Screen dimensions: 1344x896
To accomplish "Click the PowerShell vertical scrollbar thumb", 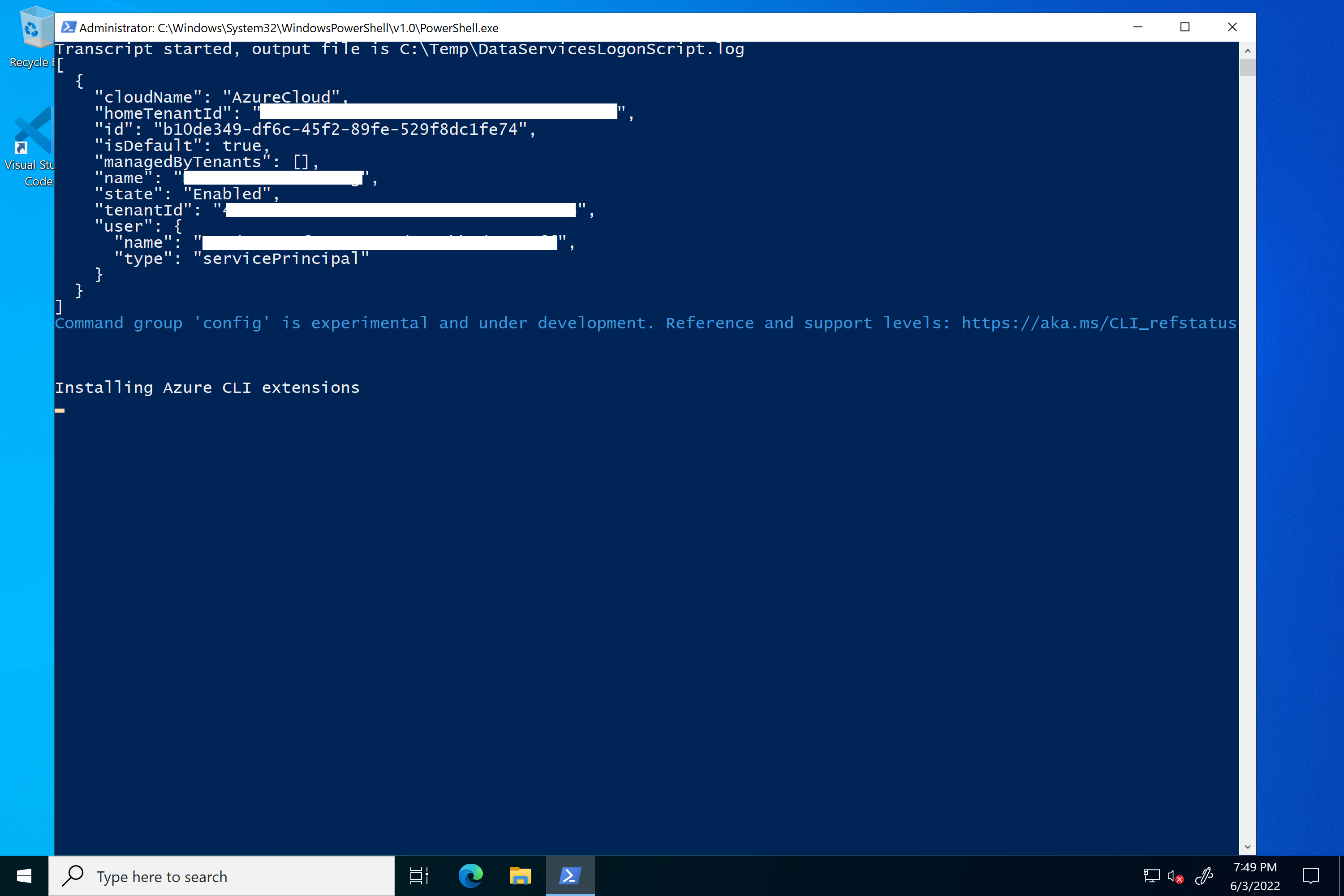I will pos(1247,68).
